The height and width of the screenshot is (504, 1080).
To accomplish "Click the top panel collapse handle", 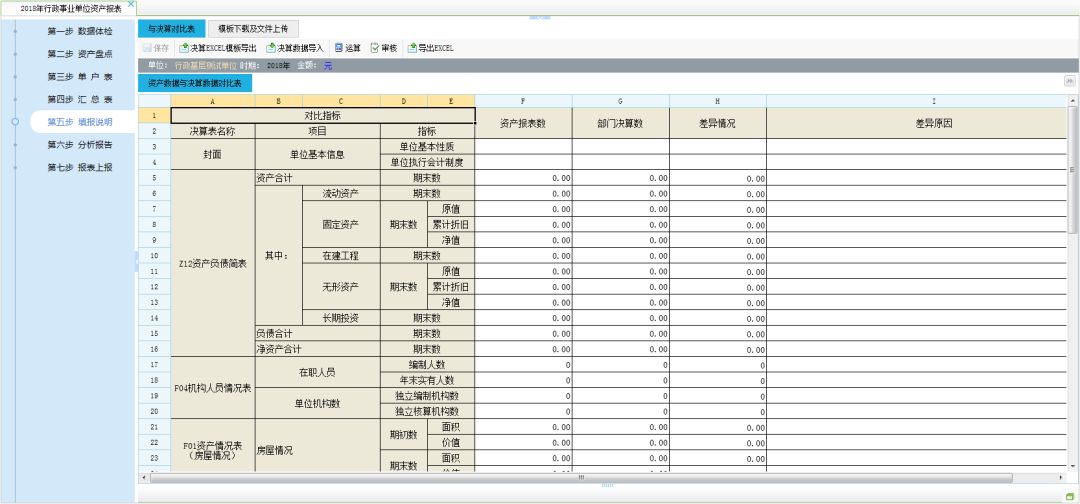I will coord(539,17).
